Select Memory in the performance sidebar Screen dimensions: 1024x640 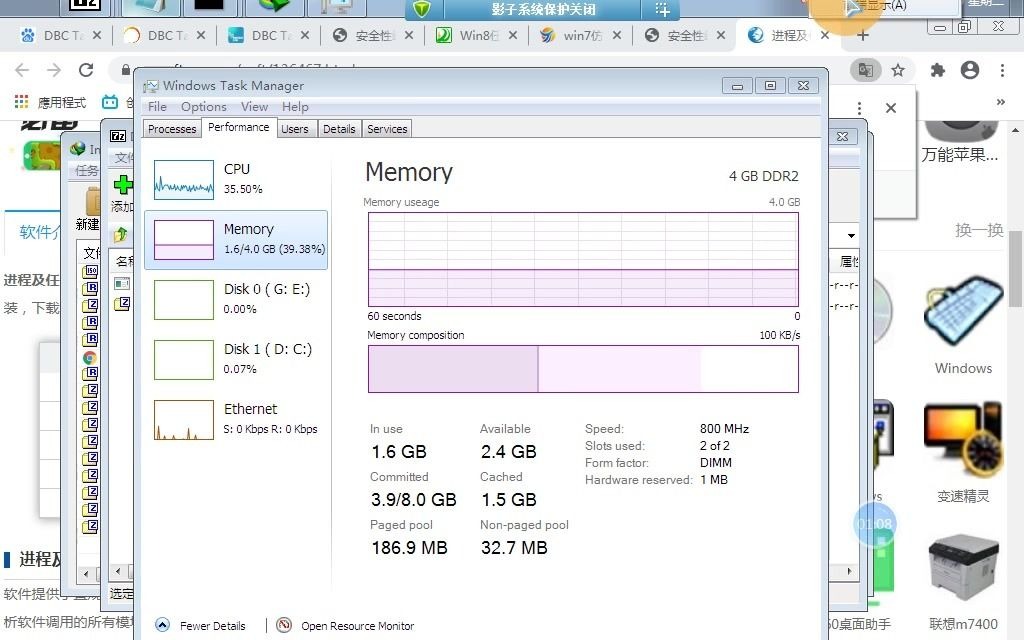235,239
